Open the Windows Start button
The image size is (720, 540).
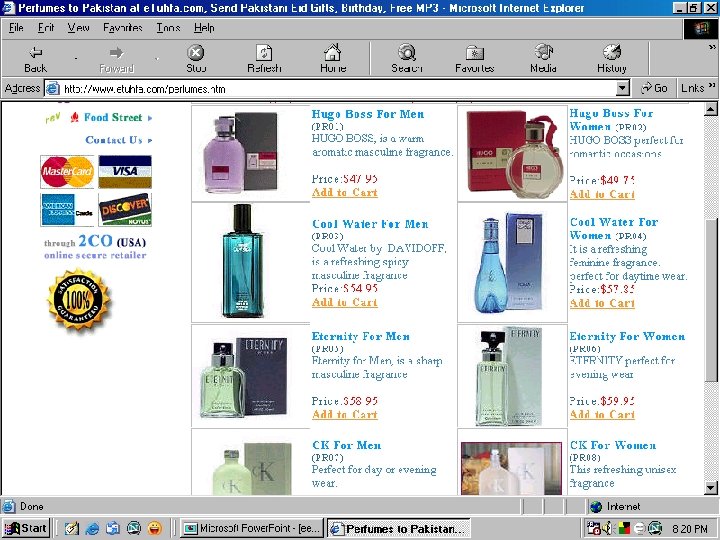pyautogui.click(x=26, y=529)
